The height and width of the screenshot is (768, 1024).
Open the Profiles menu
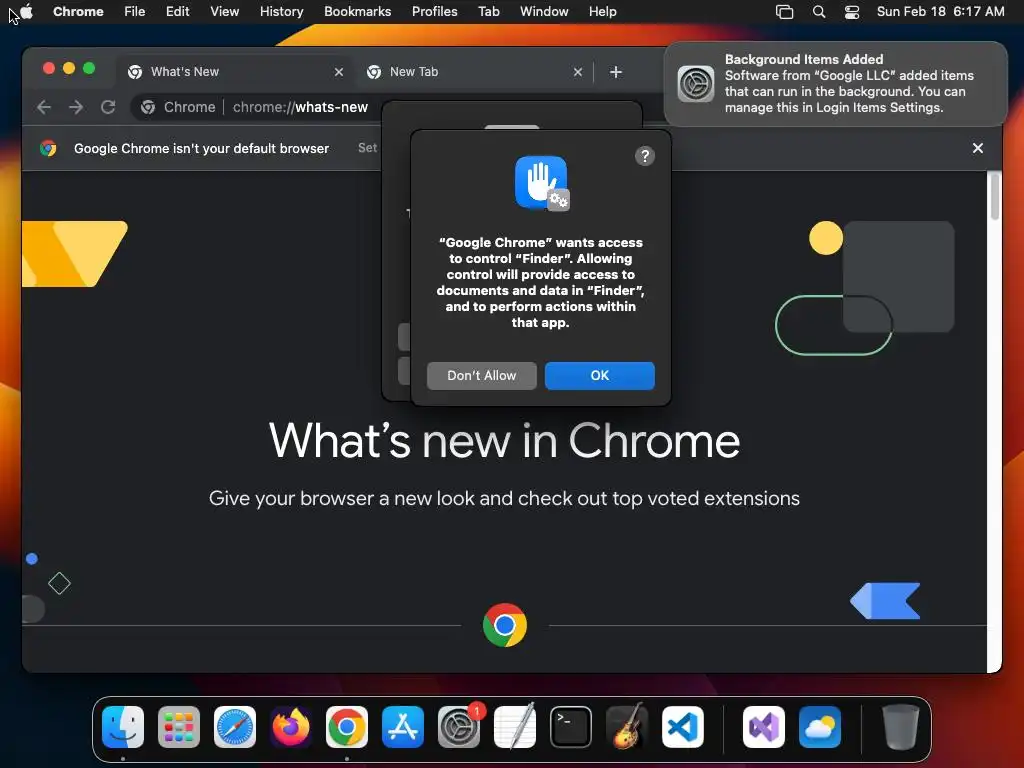click(435, 12)
